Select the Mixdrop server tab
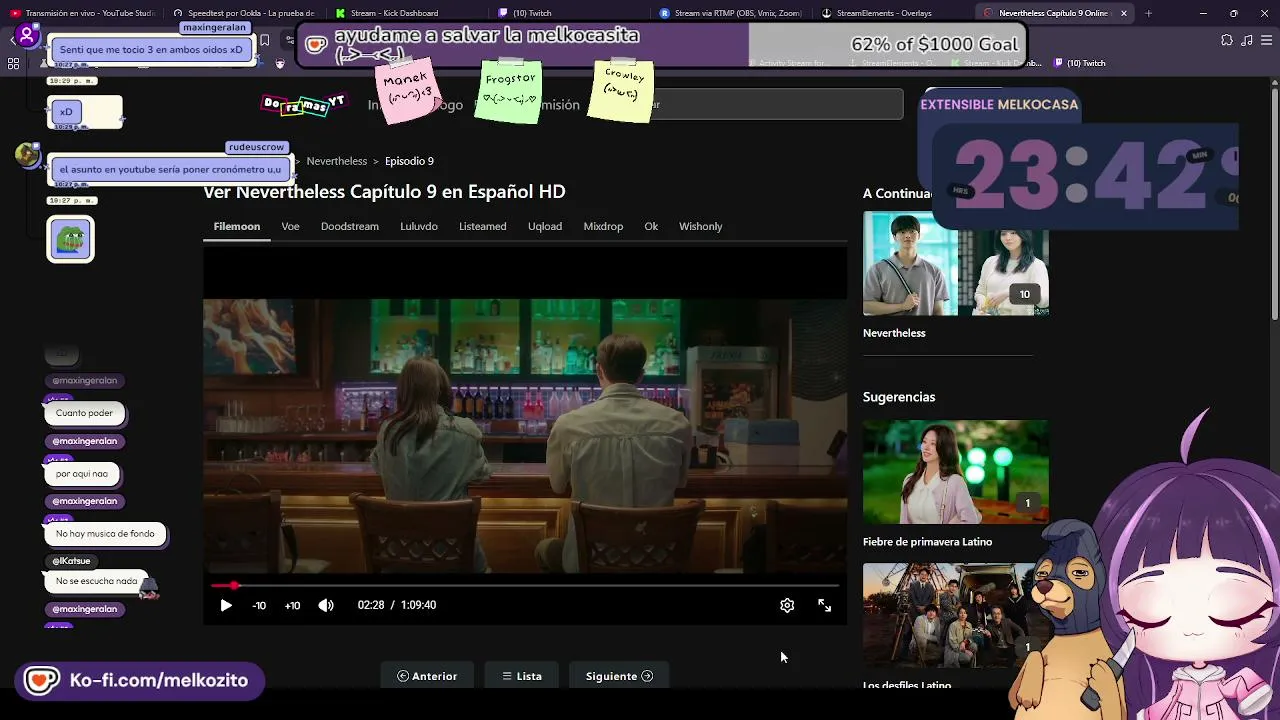The width and height of the screenshot is (1280, 720). (603, 226)
